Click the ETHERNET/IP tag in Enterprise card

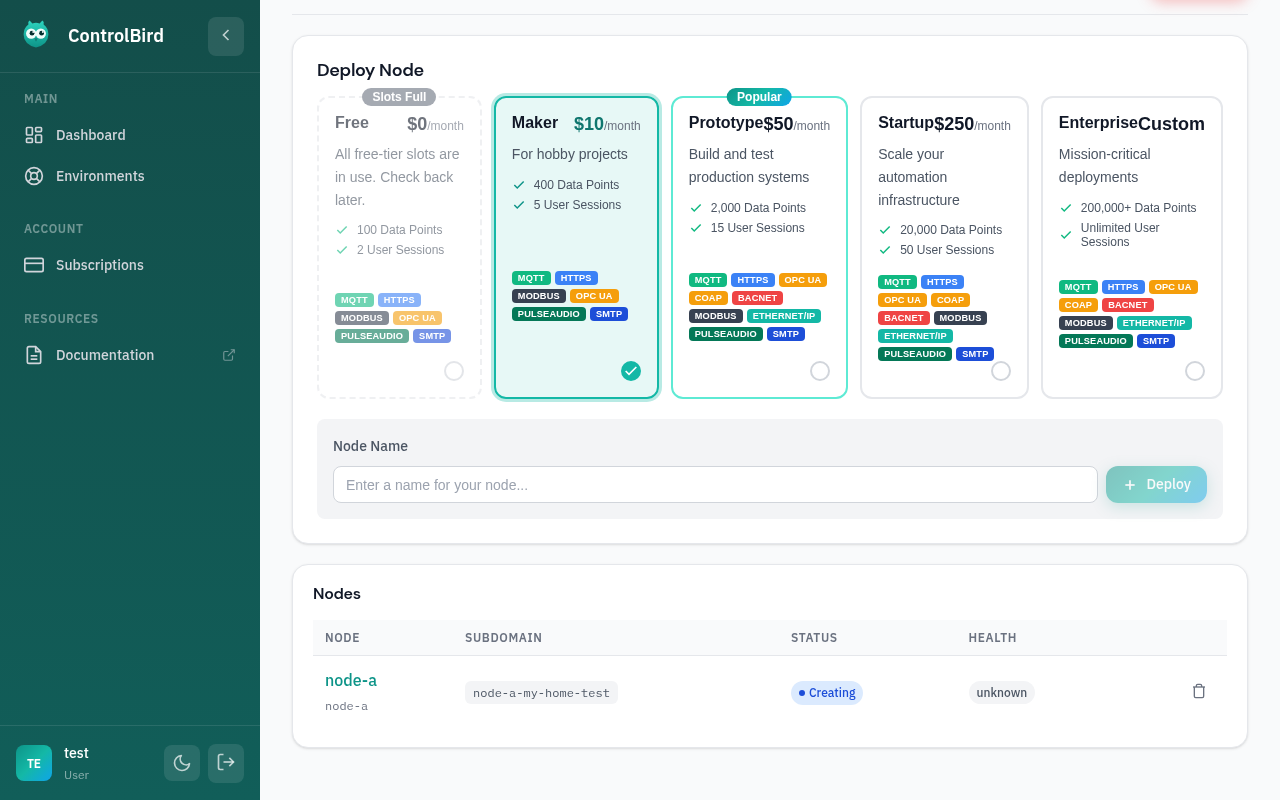pyautogui.click(x=1154, y=323)
